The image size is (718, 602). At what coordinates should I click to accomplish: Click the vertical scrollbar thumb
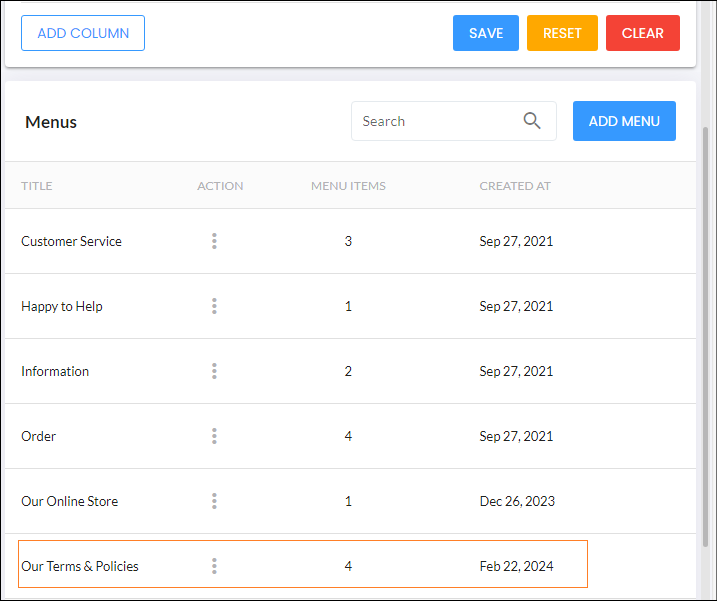[706, 336]
